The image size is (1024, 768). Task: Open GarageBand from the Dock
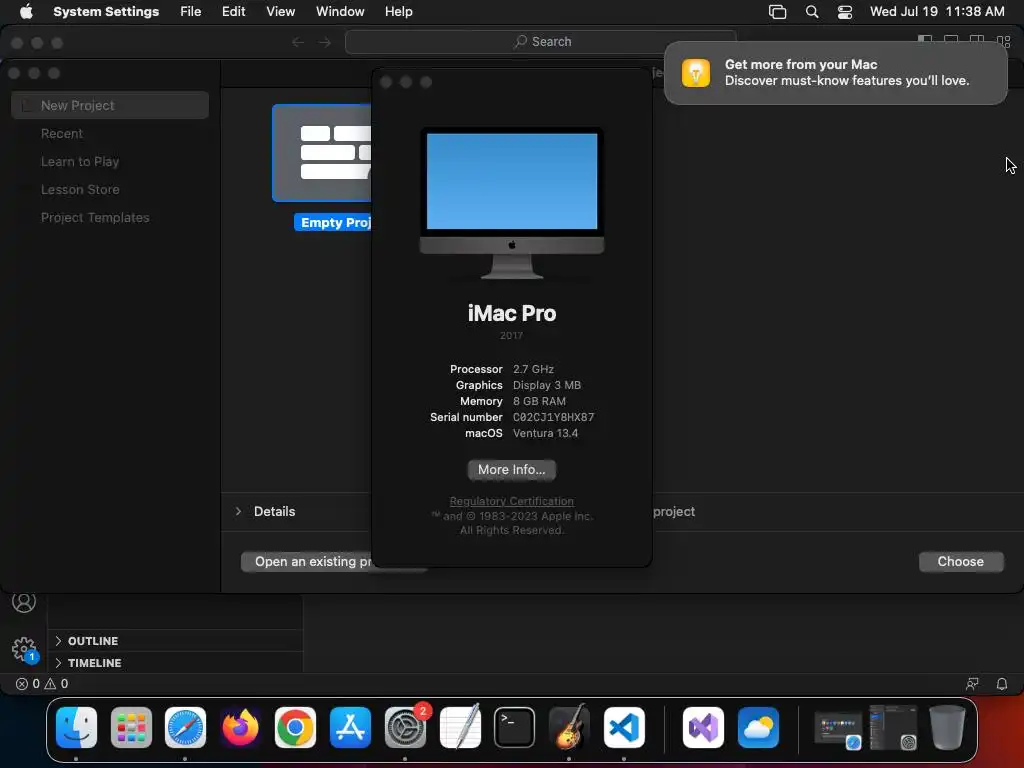tap(569, 728)
